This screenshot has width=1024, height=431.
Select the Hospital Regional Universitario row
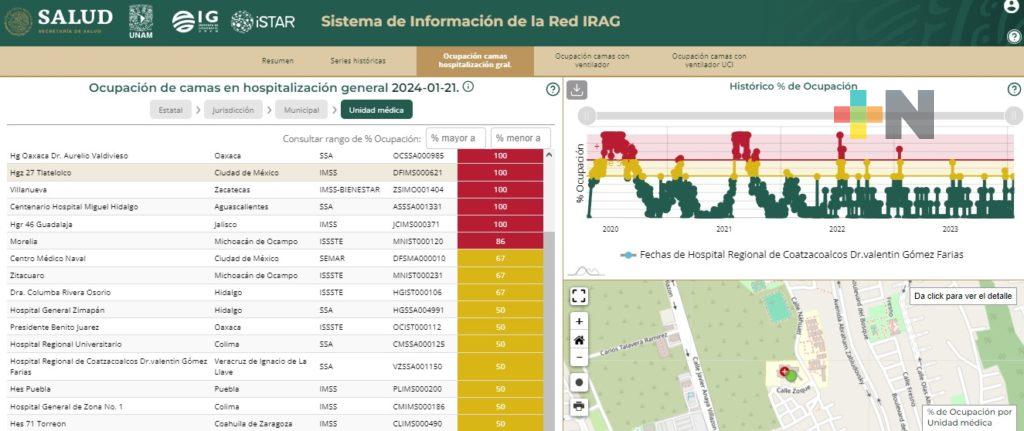coord(276,344)
